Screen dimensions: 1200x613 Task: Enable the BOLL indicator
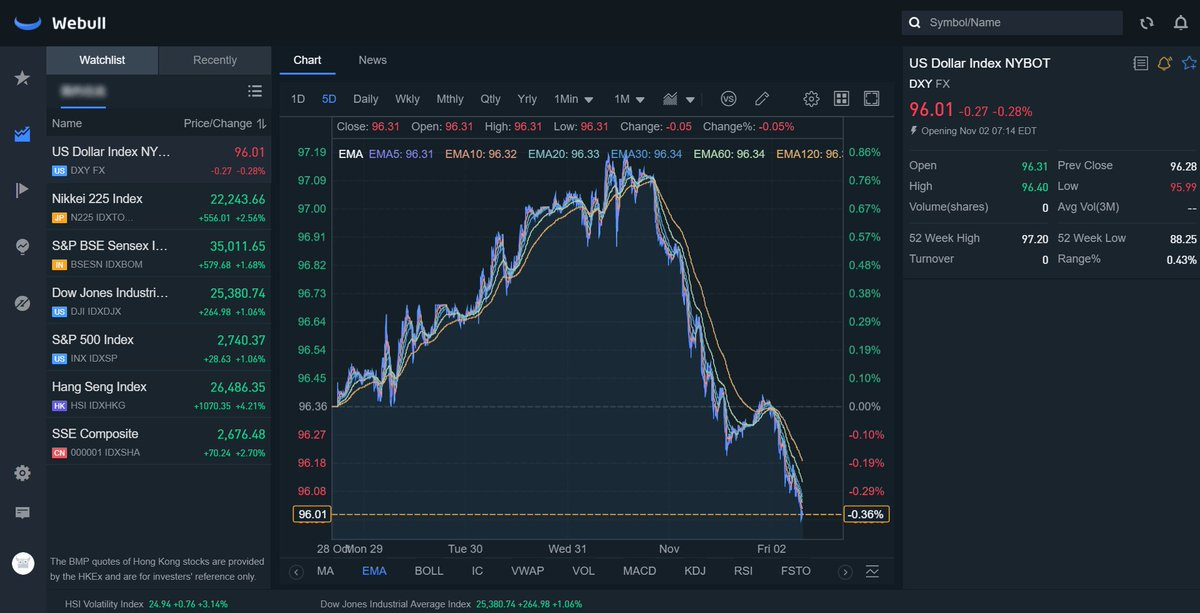click(x=428, y=571)
